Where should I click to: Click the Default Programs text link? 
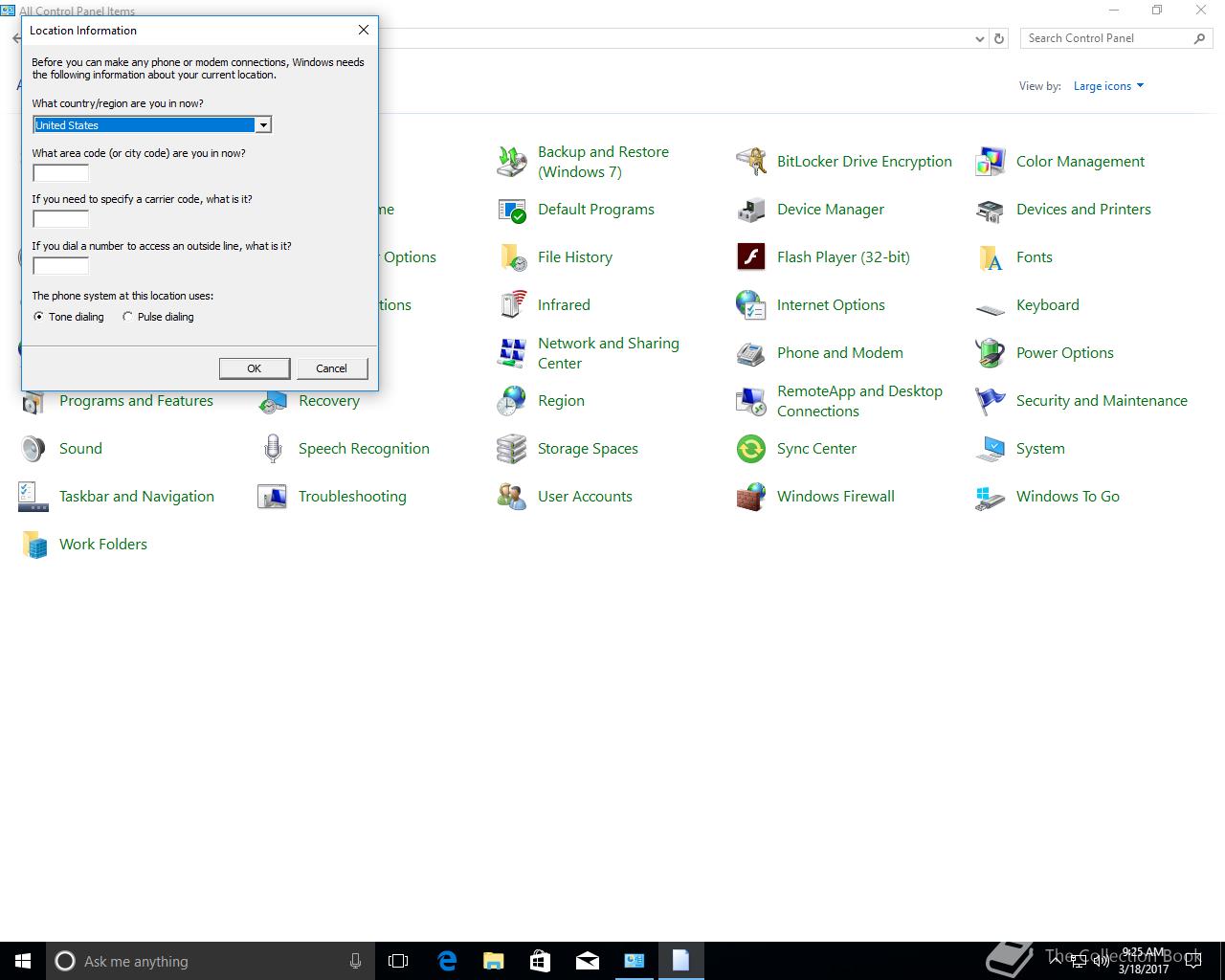(596, 210)
